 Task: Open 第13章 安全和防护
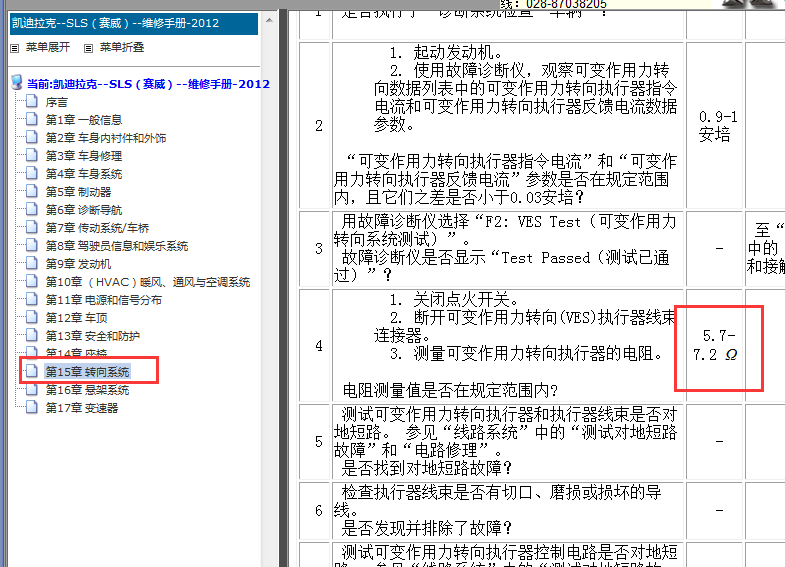(93, 336)
